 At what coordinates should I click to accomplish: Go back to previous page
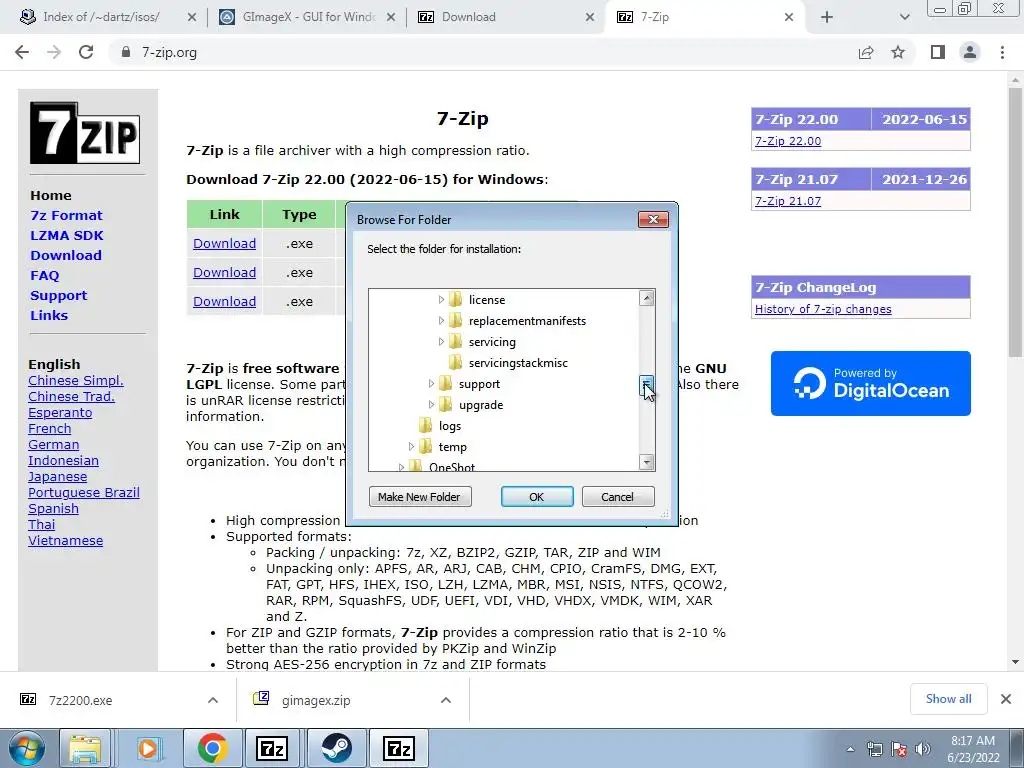tap(22, 52)
